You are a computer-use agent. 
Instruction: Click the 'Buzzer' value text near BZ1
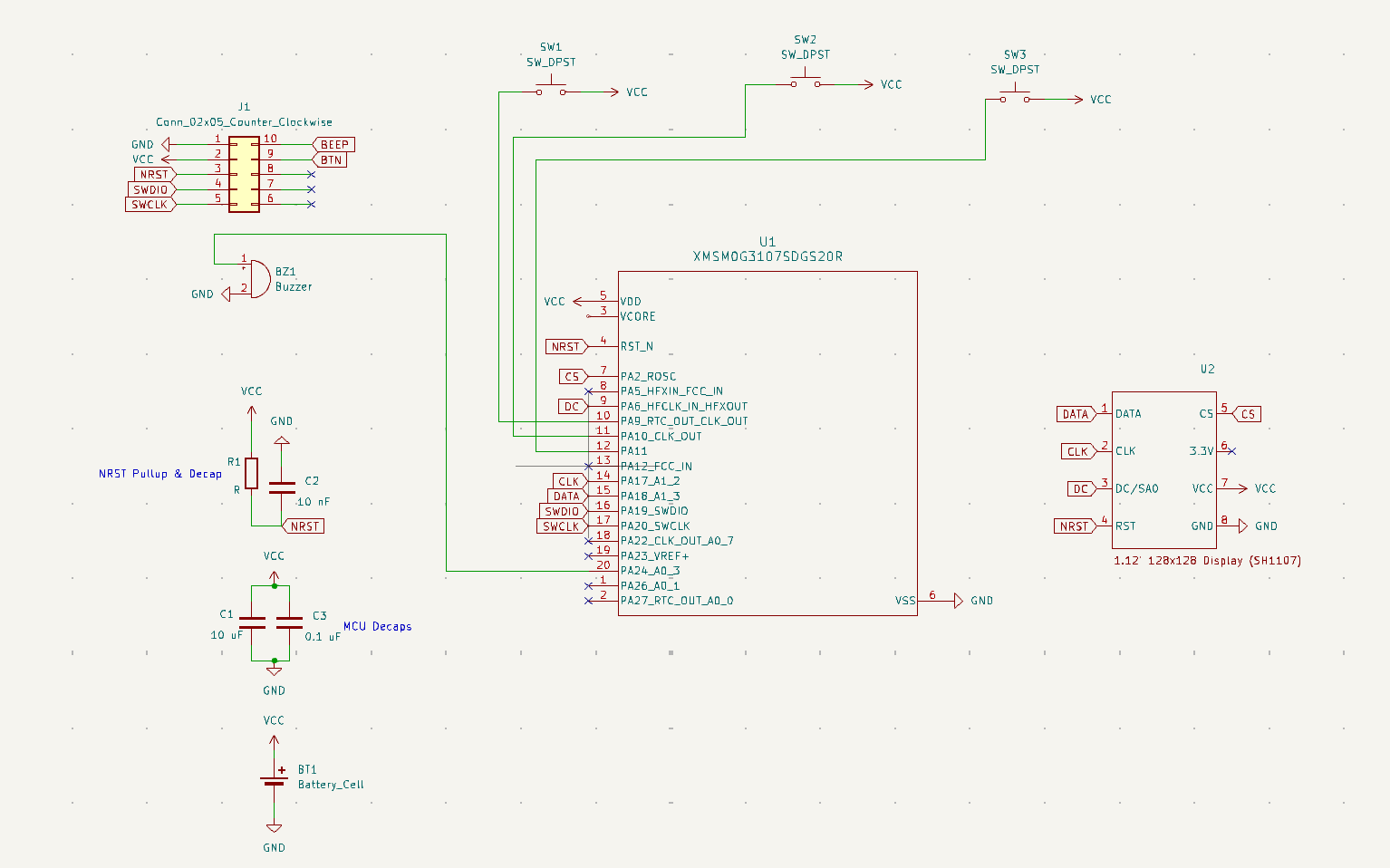(294, 286)
